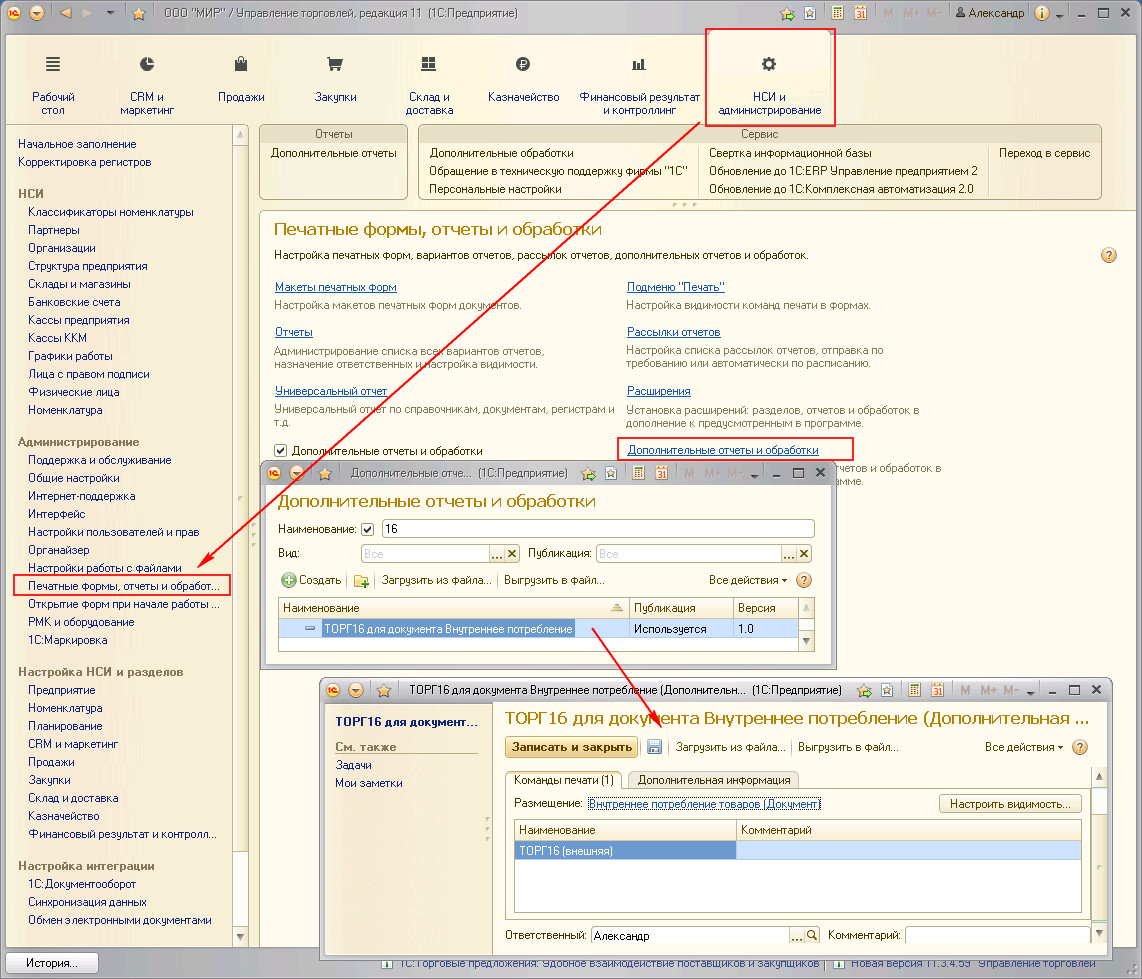Click Загрузить из файла in list window

coord(436,580)
